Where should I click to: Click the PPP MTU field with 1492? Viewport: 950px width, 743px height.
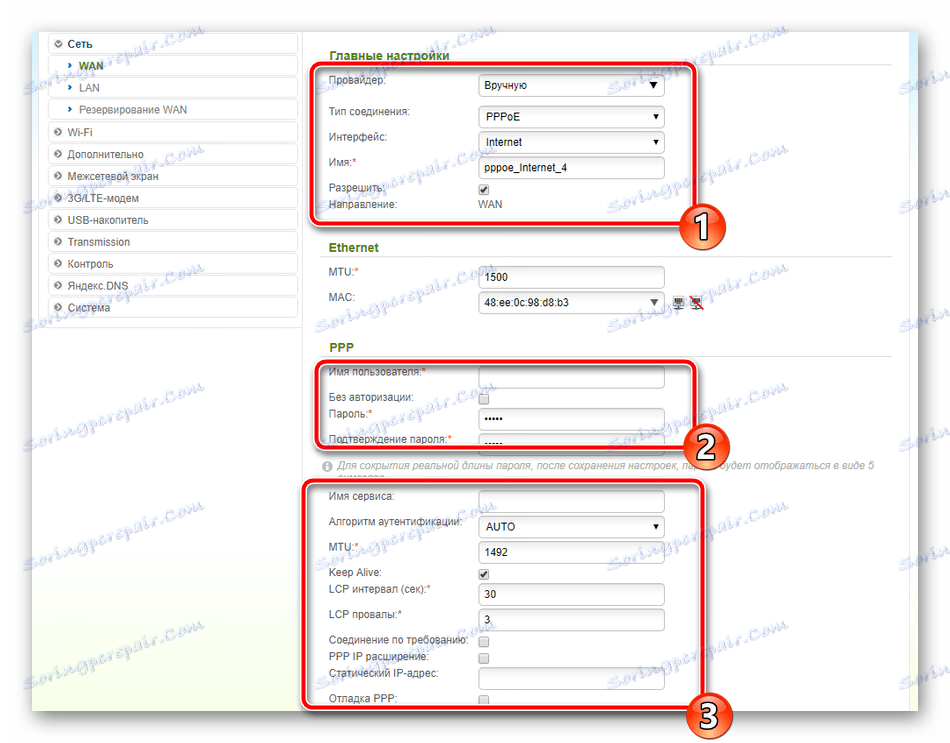tap(571, 552)
